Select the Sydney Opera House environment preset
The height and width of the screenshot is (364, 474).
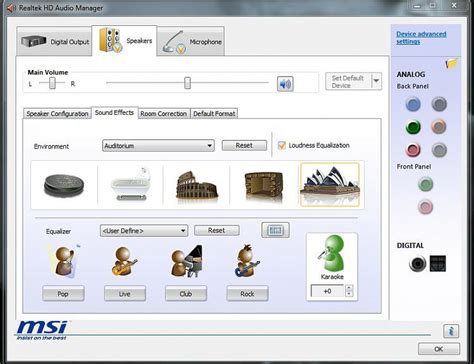pyautogui.click(x=330, y=185)
